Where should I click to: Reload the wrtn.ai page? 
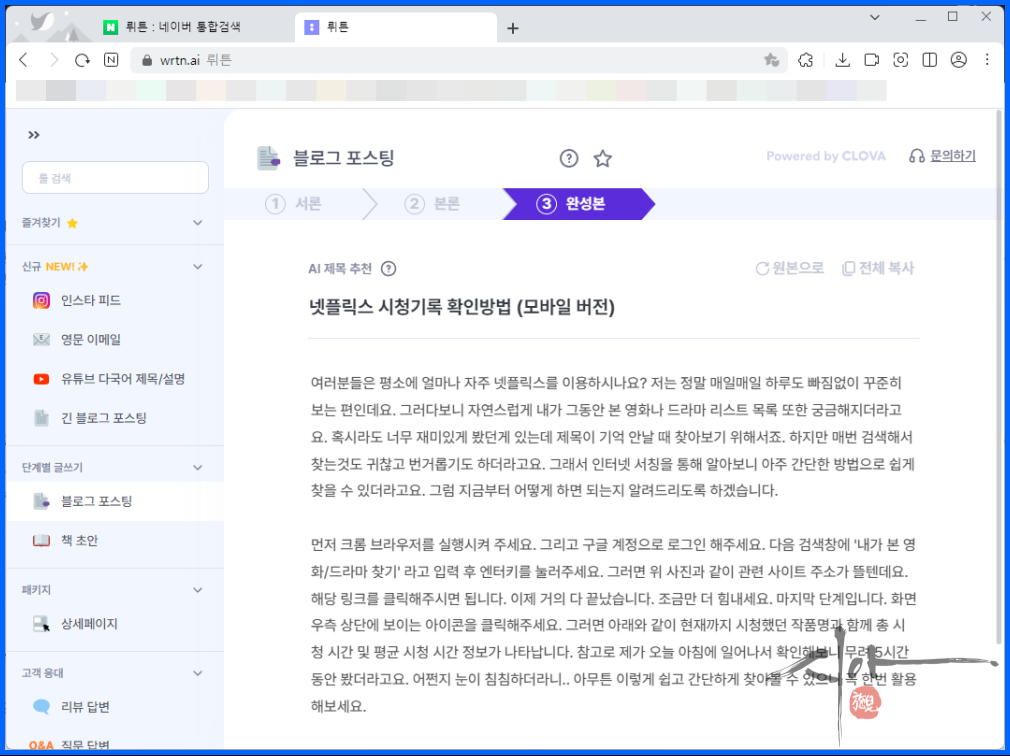coord(82,60)
